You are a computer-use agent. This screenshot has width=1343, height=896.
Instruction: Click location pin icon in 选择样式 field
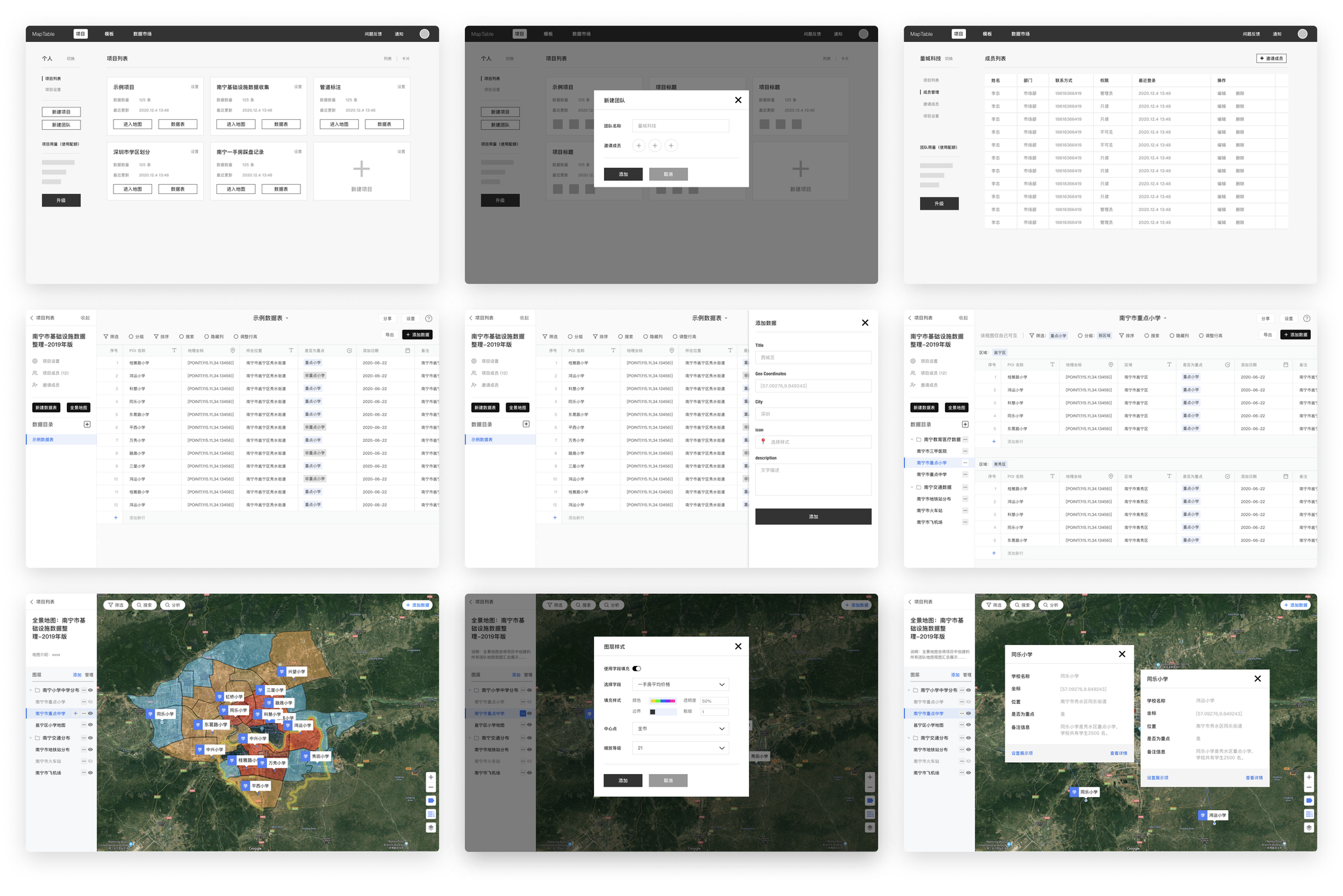click(x=763, y=442)
